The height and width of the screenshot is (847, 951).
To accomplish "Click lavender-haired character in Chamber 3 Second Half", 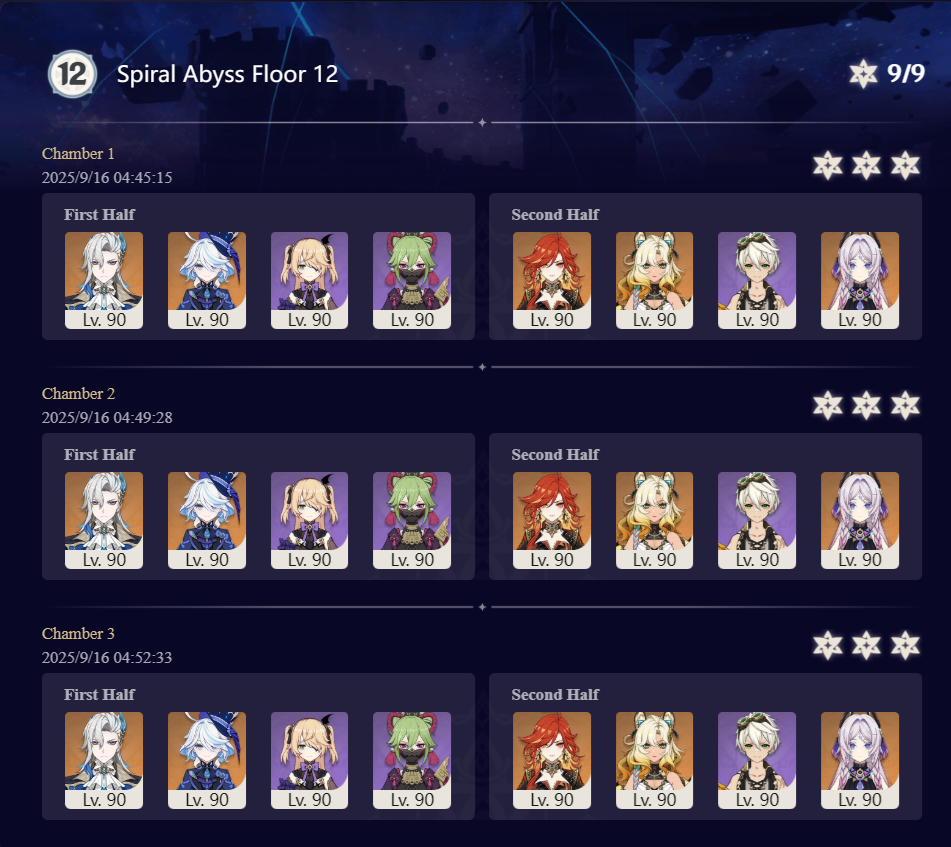I will point(860,760).
